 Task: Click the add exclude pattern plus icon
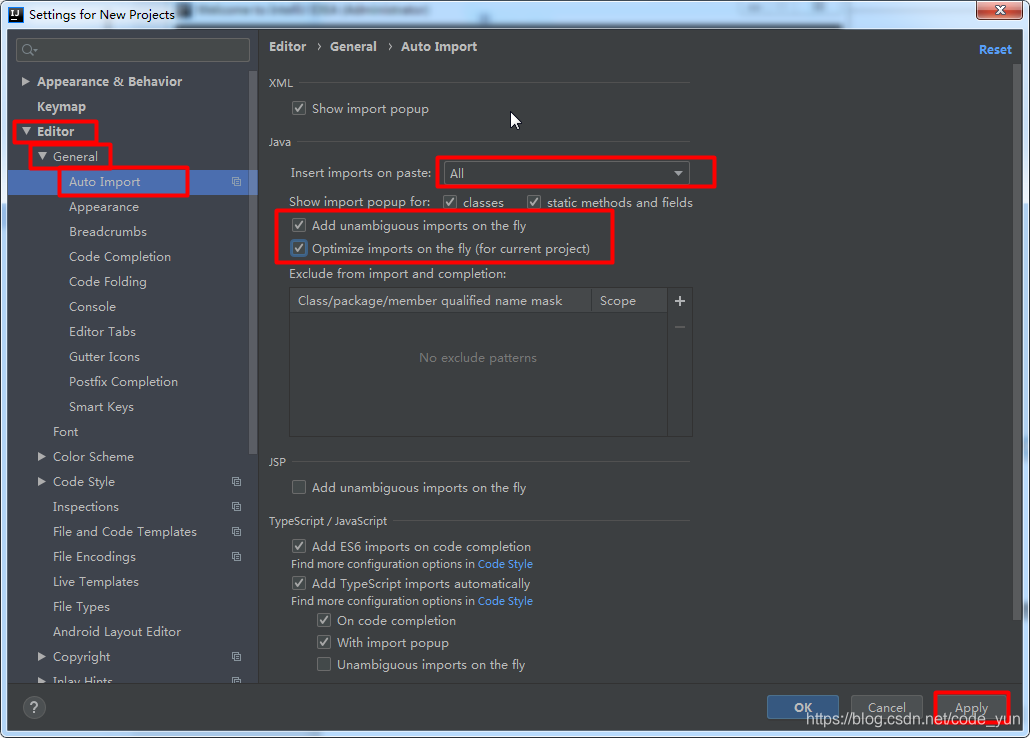[680, 301]
